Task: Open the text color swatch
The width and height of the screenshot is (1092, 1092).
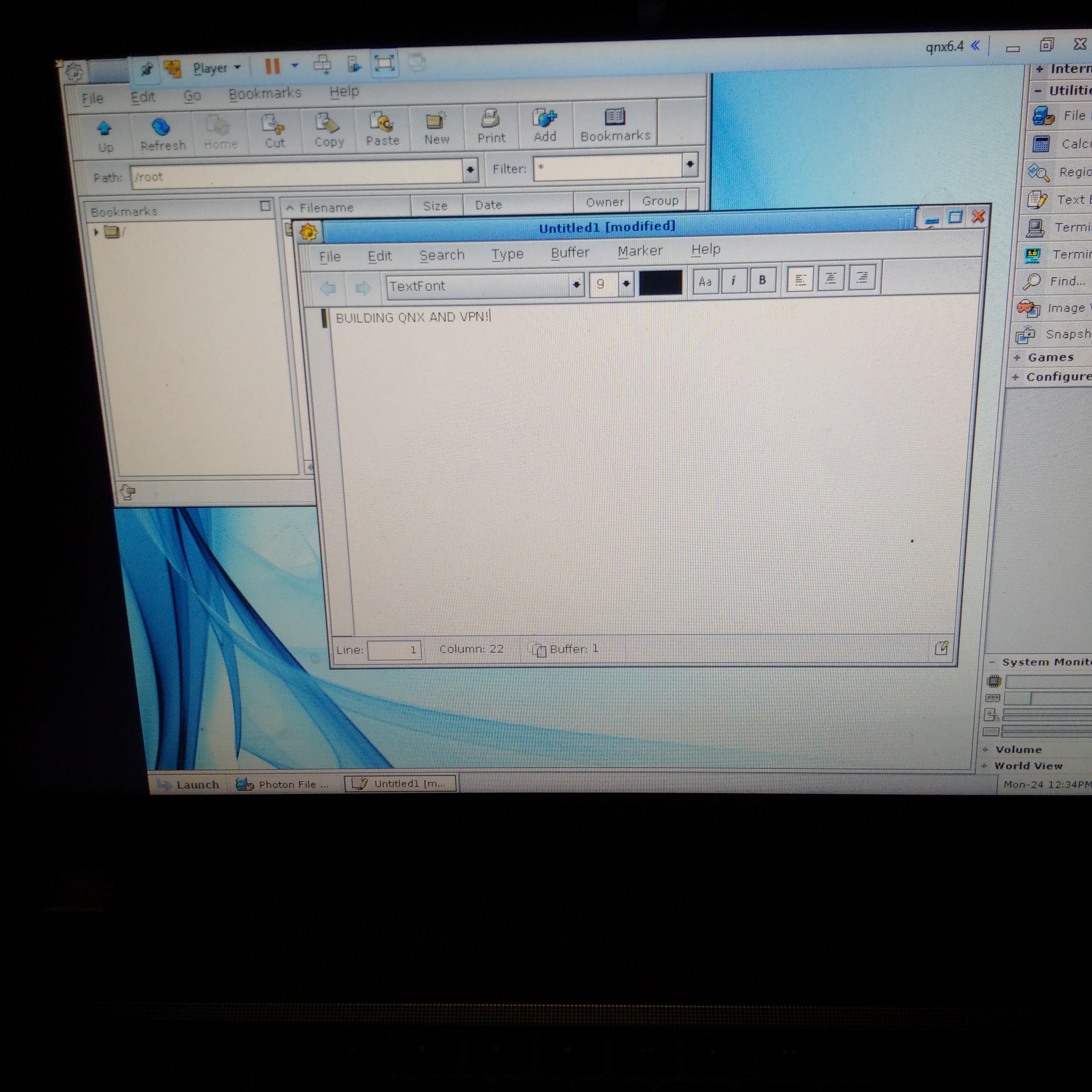Action: [x=660, y=282]
